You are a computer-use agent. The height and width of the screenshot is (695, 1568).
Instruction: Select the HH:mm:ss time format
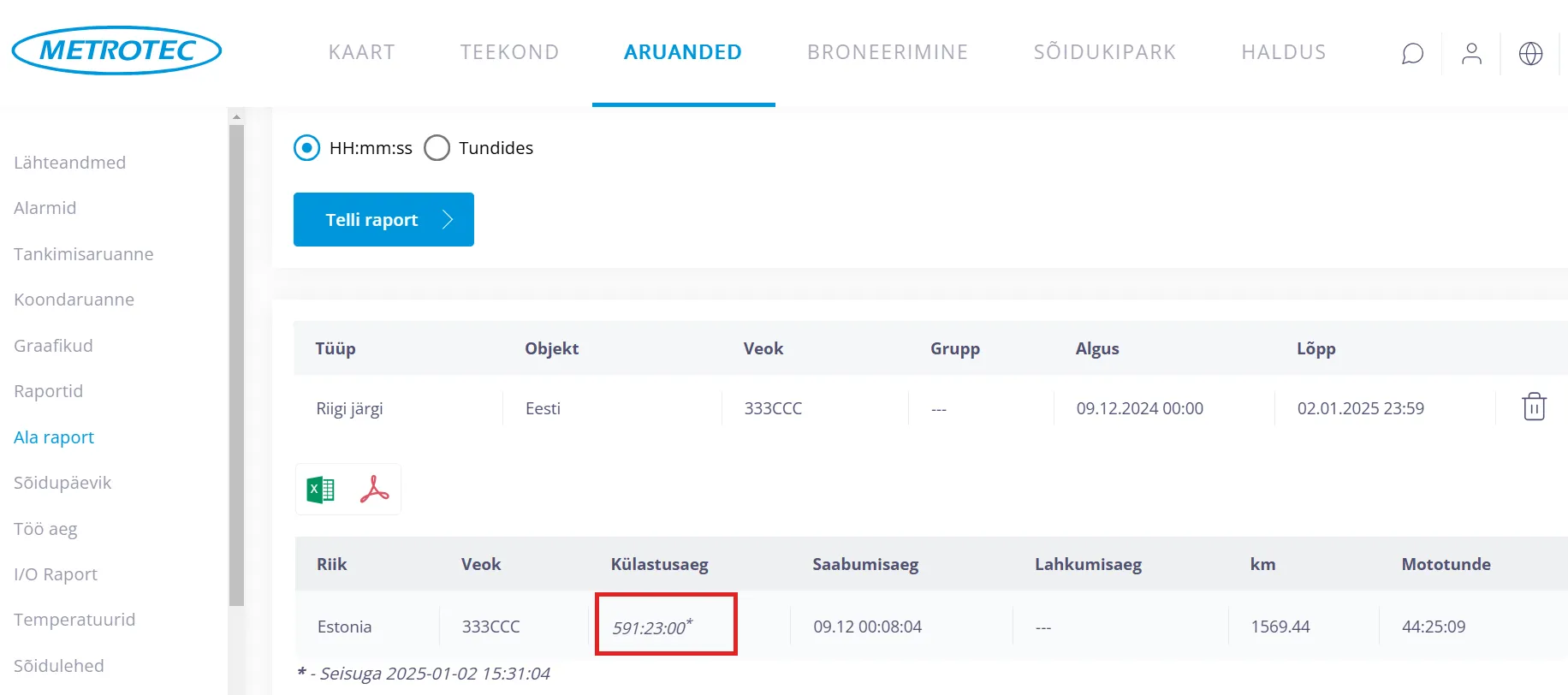tap(306, 148)
